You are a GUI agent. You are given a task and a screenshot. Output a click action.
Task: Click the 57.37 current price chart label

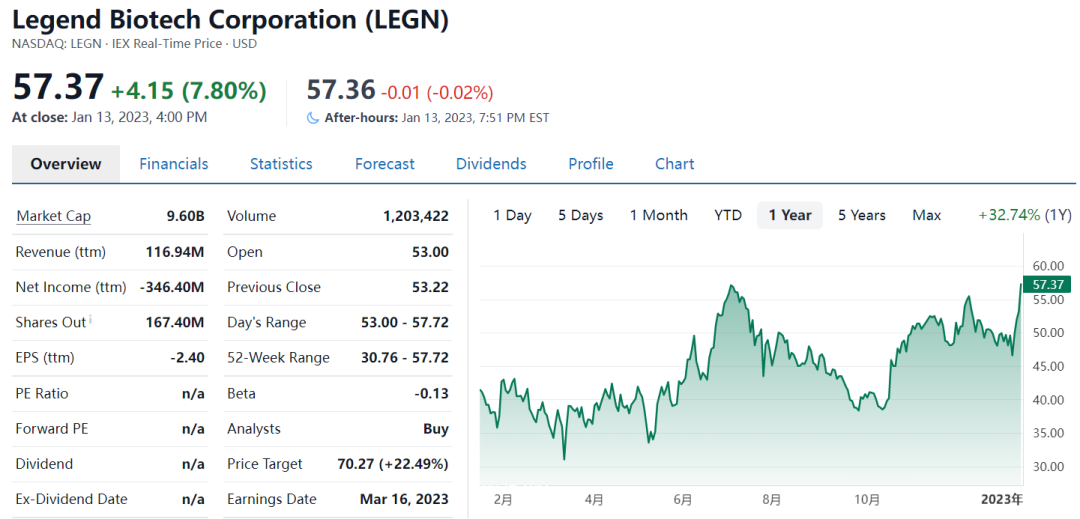pyautogui.click(x=1047, y=285)
